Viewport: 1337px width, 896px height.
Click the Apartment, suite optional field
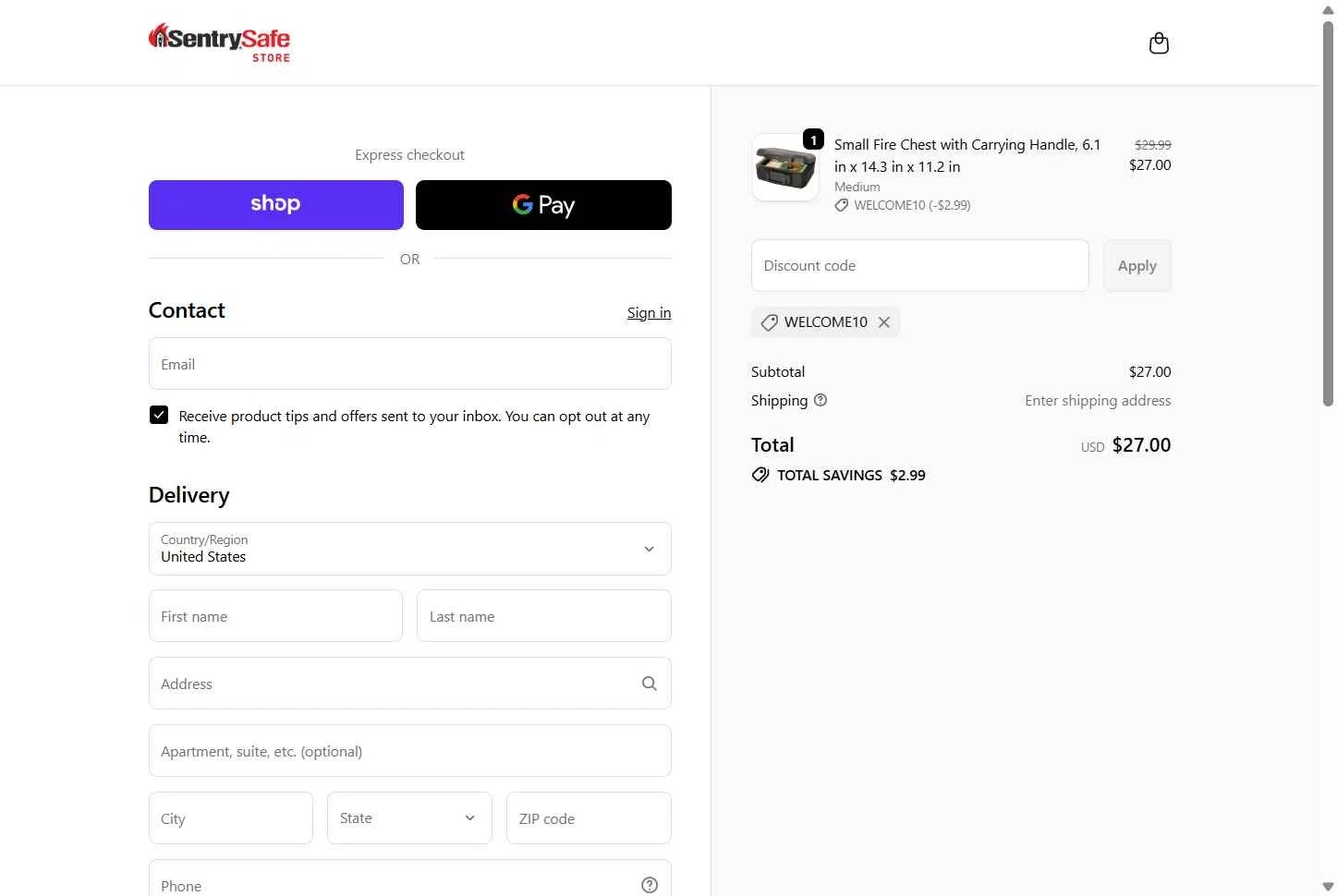click(x=410, y=751)
